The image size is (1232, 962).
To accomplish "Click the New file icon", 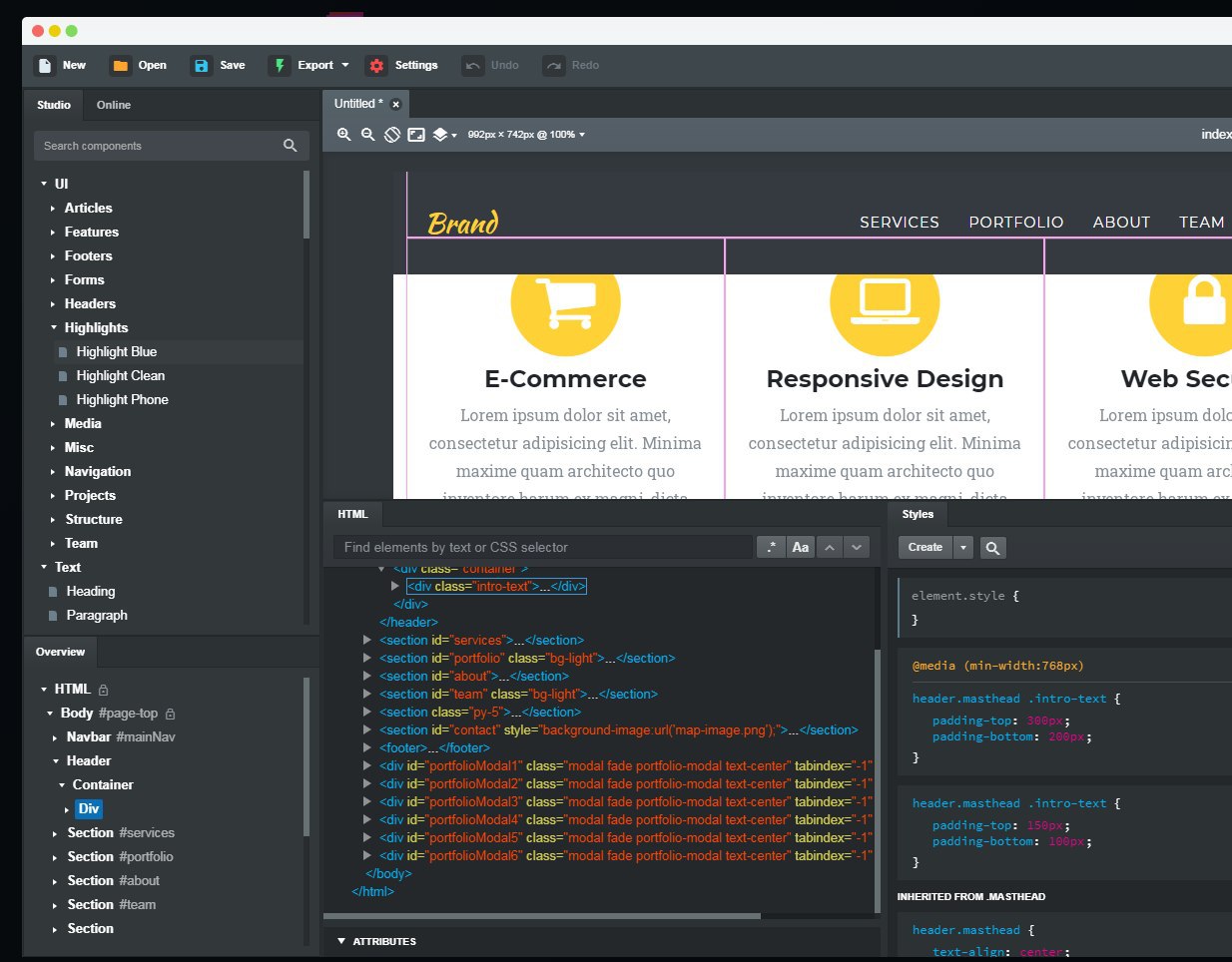I will [x=45, y=66].
